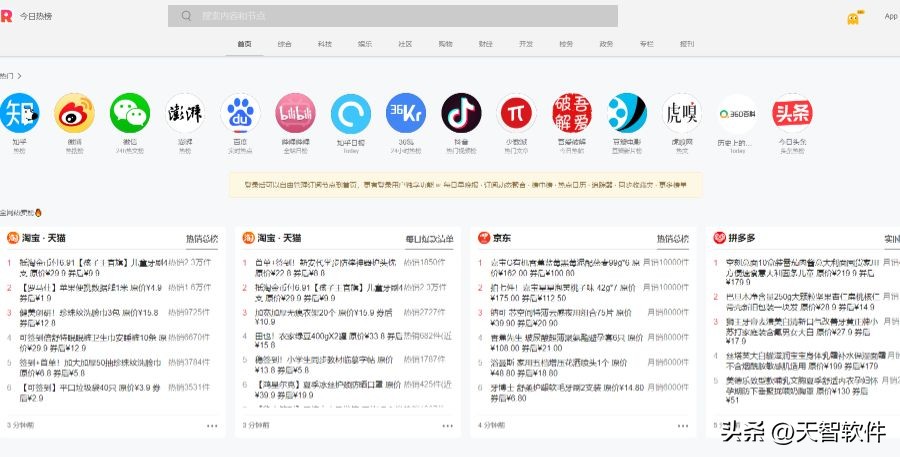
Task: Open the 加大加厚50抽珍珠纹洗脸巾 item
Action: pyautogui.click(x=91, y=367)
